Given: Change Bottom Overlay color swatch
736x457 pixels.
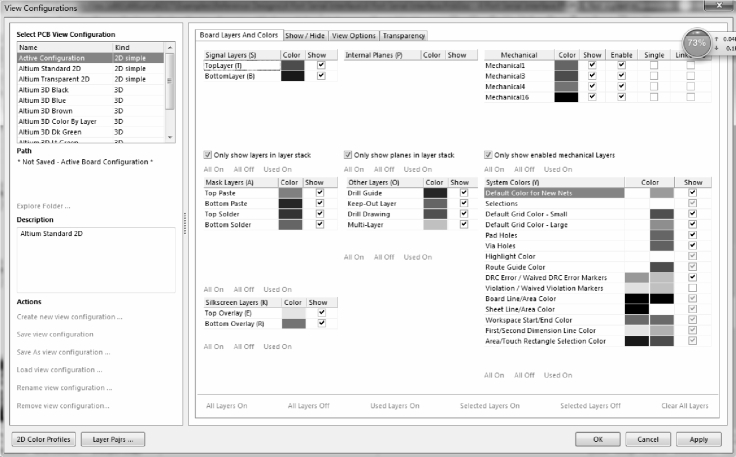Looking at the screenshot, I should click(293, 324).
